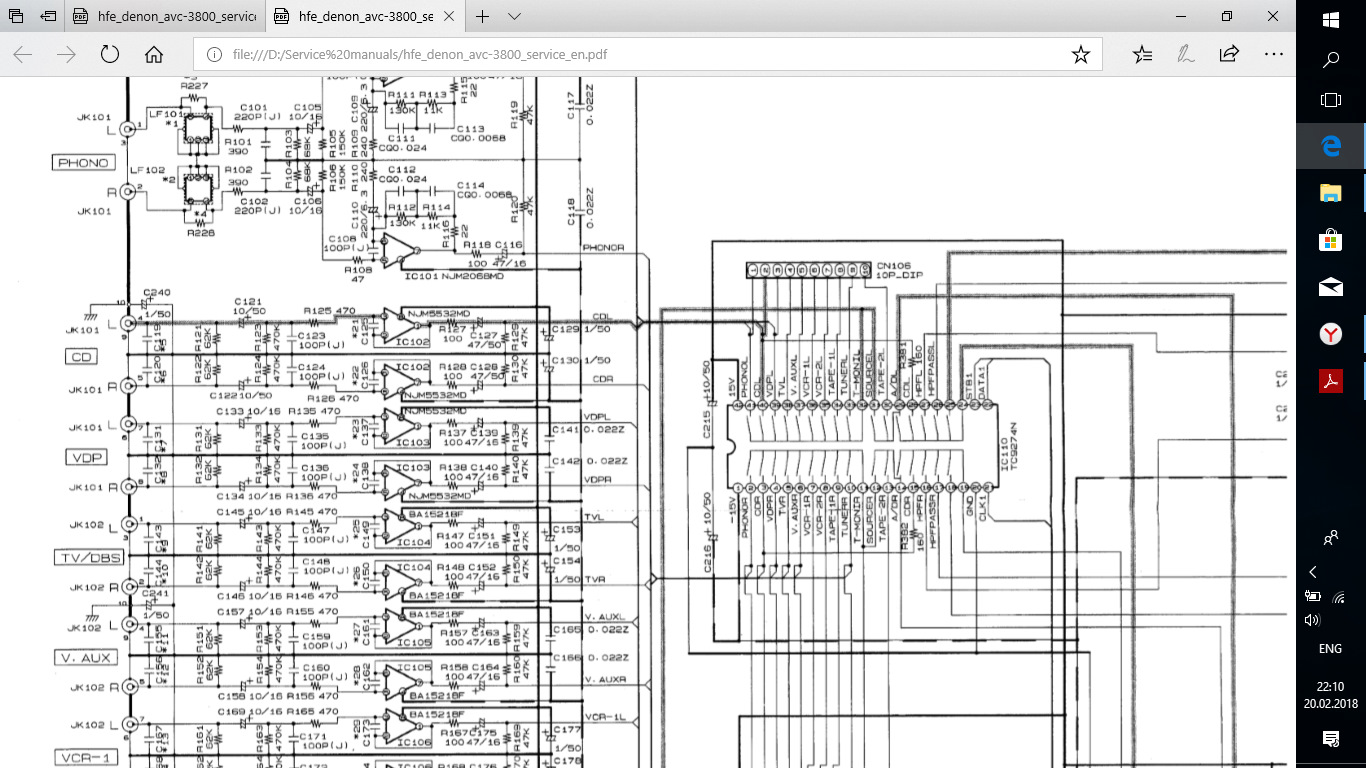
Task: Open a new tab
Action: click(483, 17)
